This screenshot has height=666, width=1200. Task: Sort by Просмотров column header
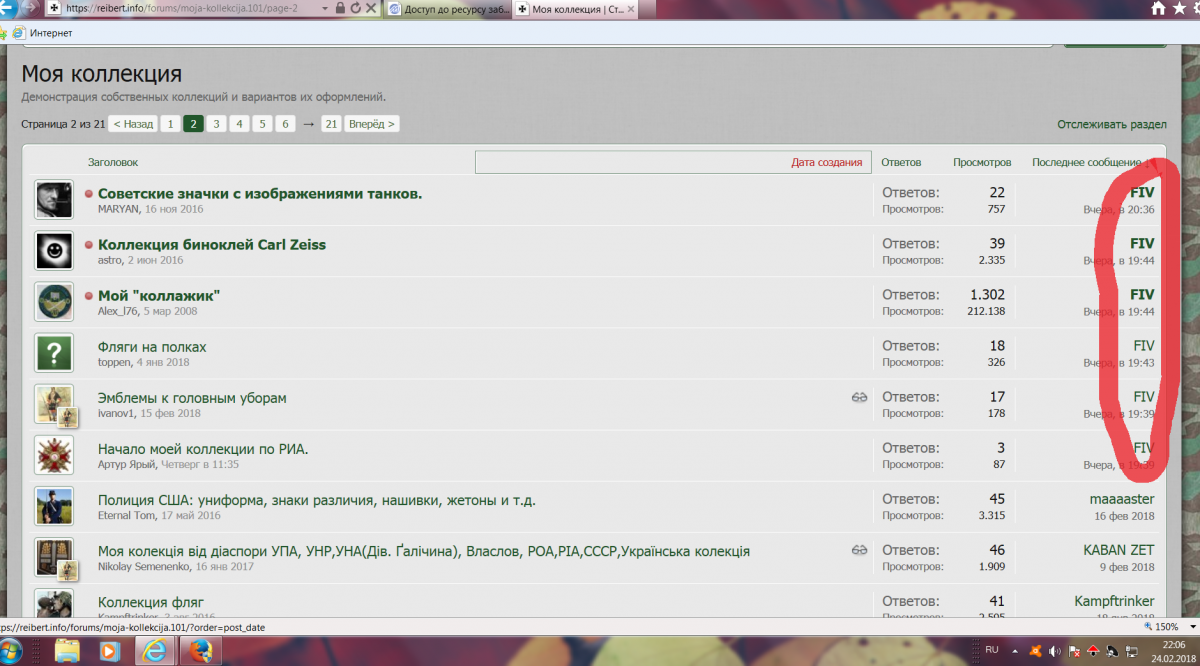coord(982,162)
